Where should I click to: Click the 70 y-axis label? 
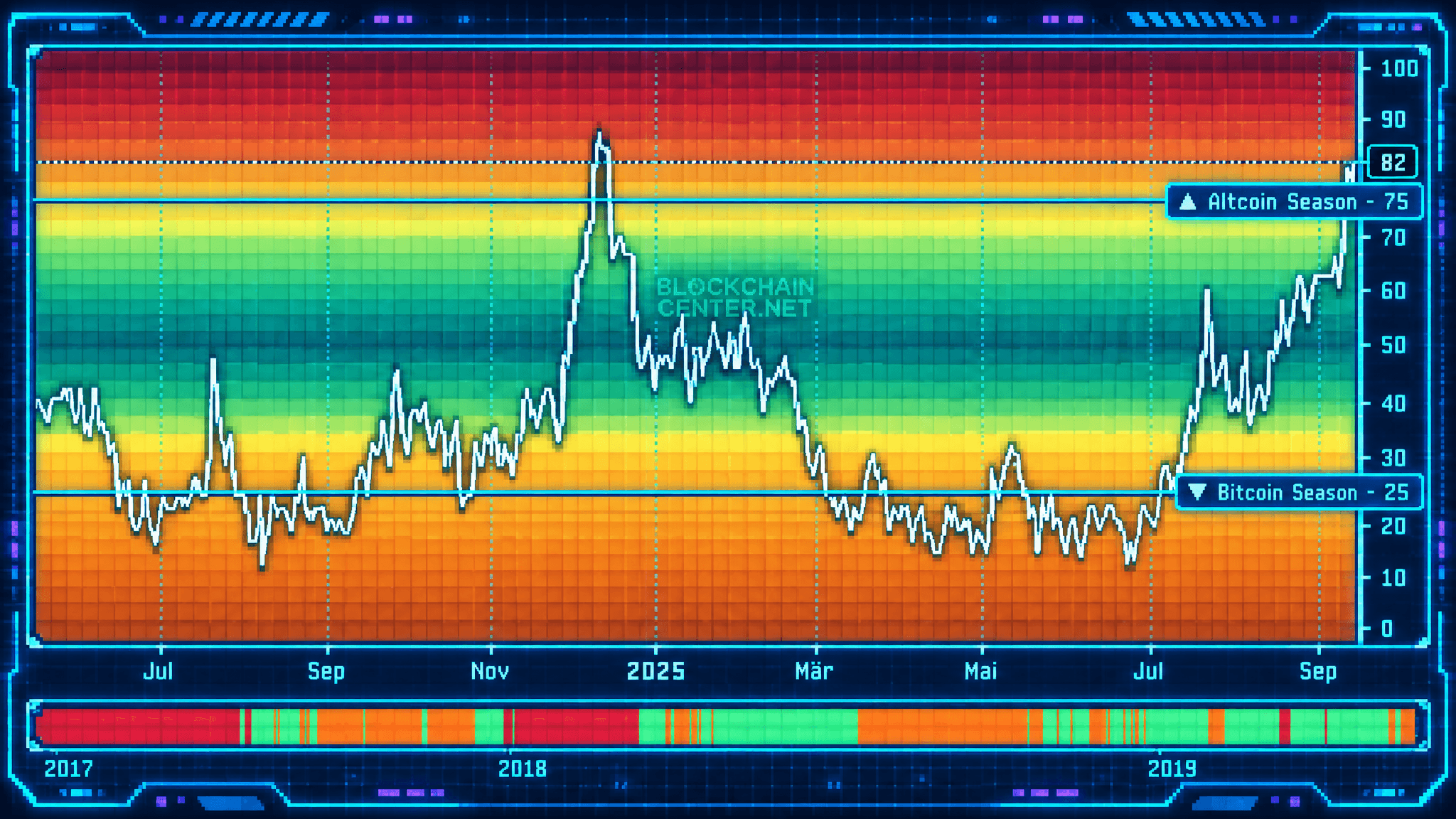pyautogui.click(x=1393, y=237)
